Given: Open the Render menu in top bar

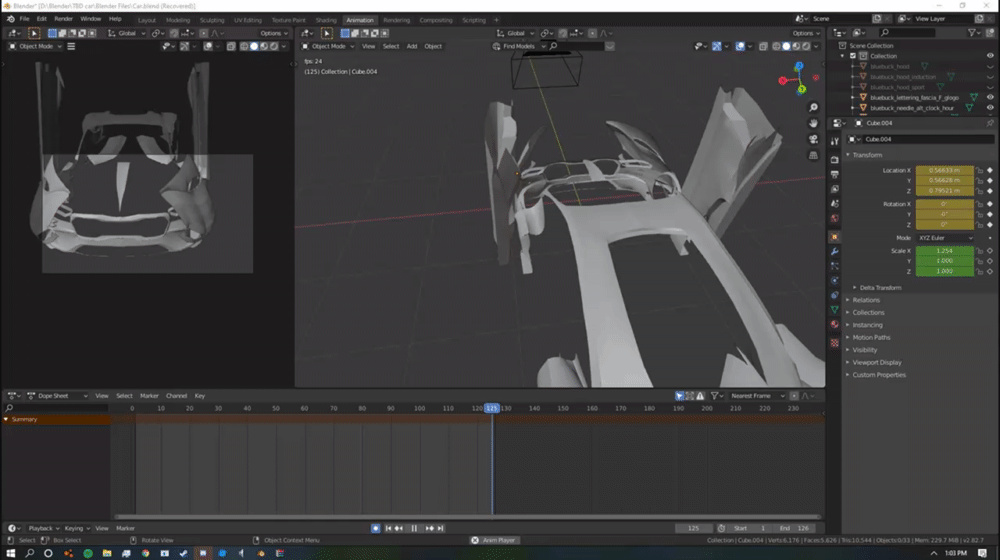Looking at the screenshot, I should [63, 19].
